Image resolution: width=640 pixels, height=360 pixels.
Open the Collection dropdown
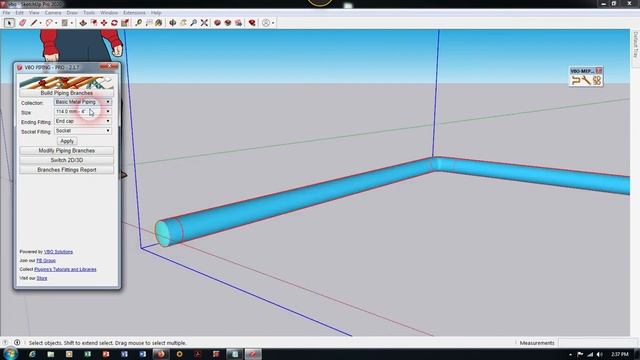(82, 102)
